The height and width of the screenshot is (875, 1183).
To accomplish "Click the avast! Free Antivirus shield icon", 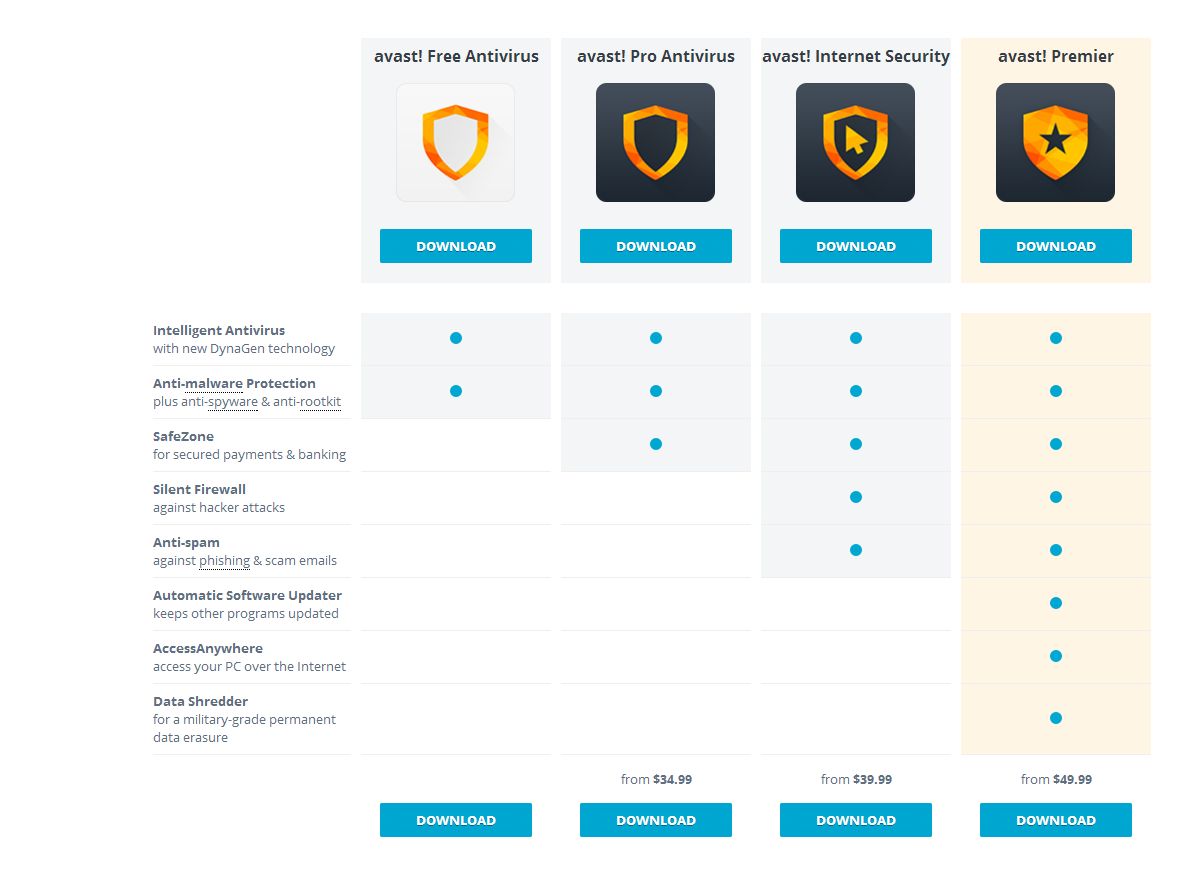I will tap(455, 142).
